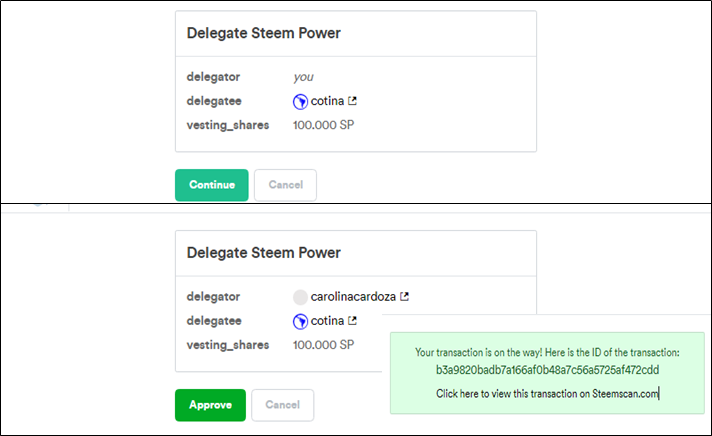The height and width of the screenshot is (436, 712).
Task: Open the carolinacardoza delegator profile name
Action: (x=353, y=297)
